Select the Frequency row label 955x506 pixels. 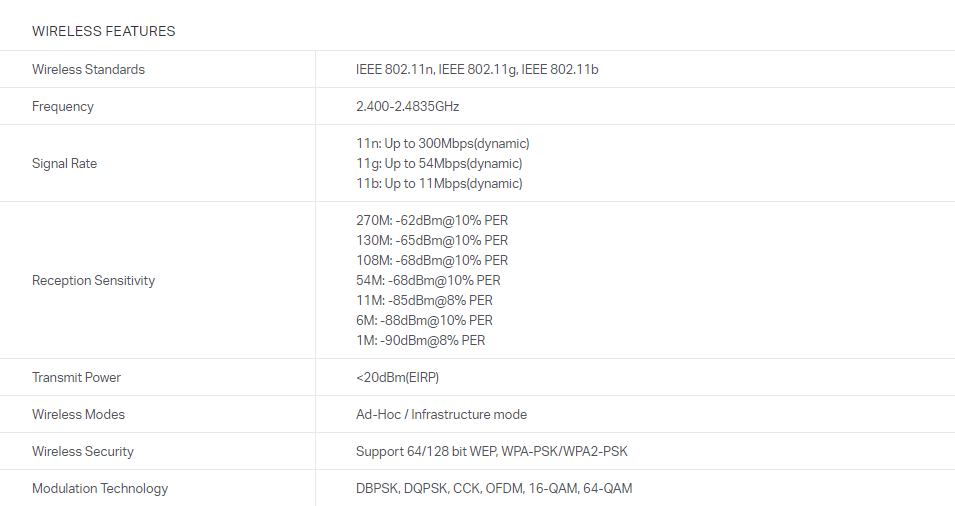pos(62,106)
